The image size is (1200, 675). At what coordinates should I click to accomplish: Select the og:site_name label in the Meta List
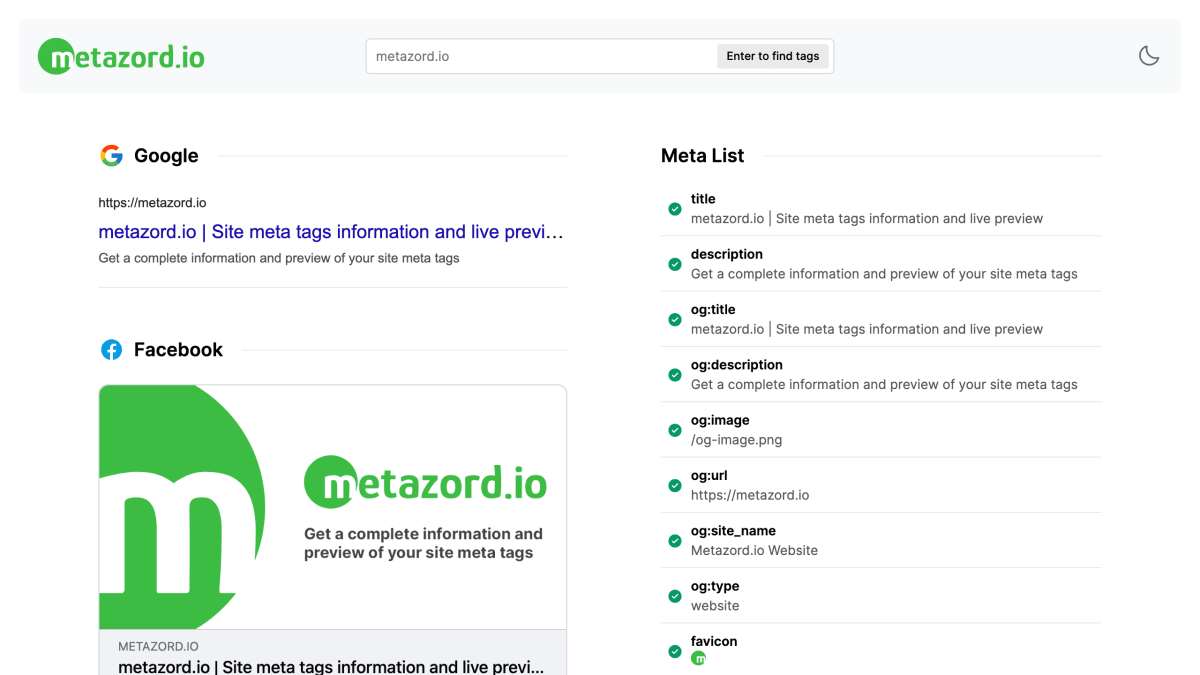click(733, 531)
